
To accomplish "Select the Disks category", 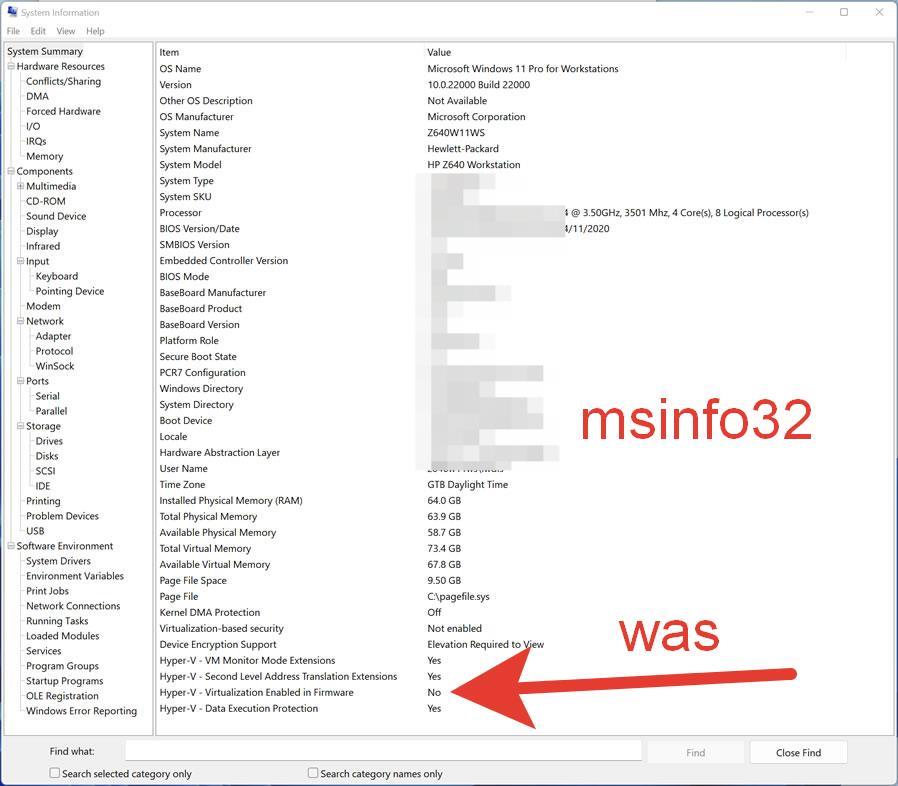I will [47, 456].
